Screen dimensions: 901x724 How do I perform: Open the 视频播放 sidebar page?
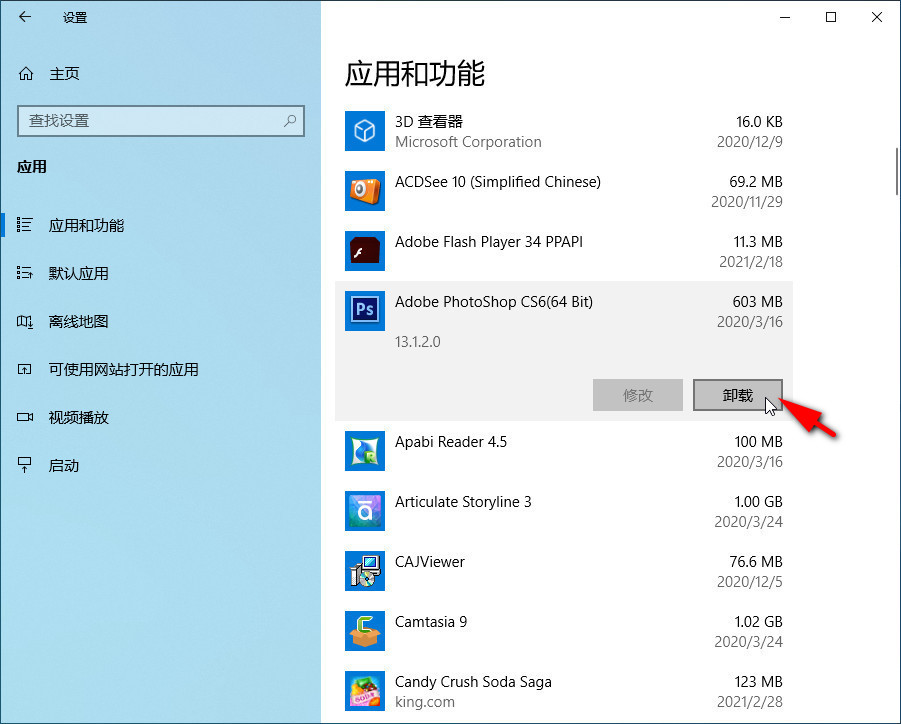pyautogui.click(x=79, y=418)
